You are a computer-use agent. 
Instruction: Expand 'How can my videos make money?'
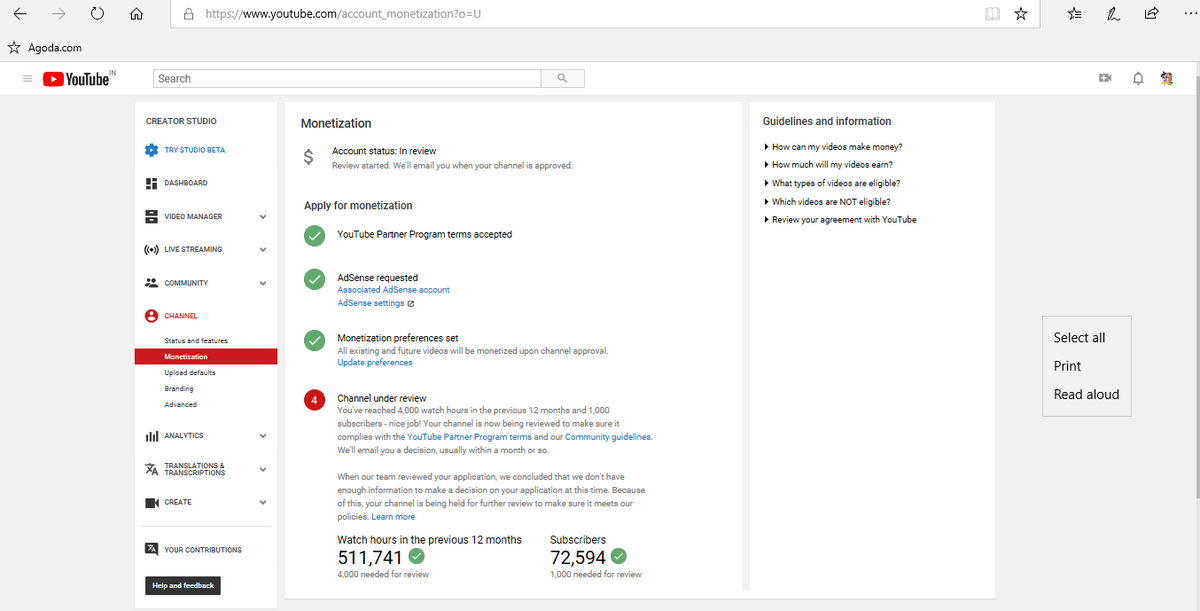[x=833, y=147]
